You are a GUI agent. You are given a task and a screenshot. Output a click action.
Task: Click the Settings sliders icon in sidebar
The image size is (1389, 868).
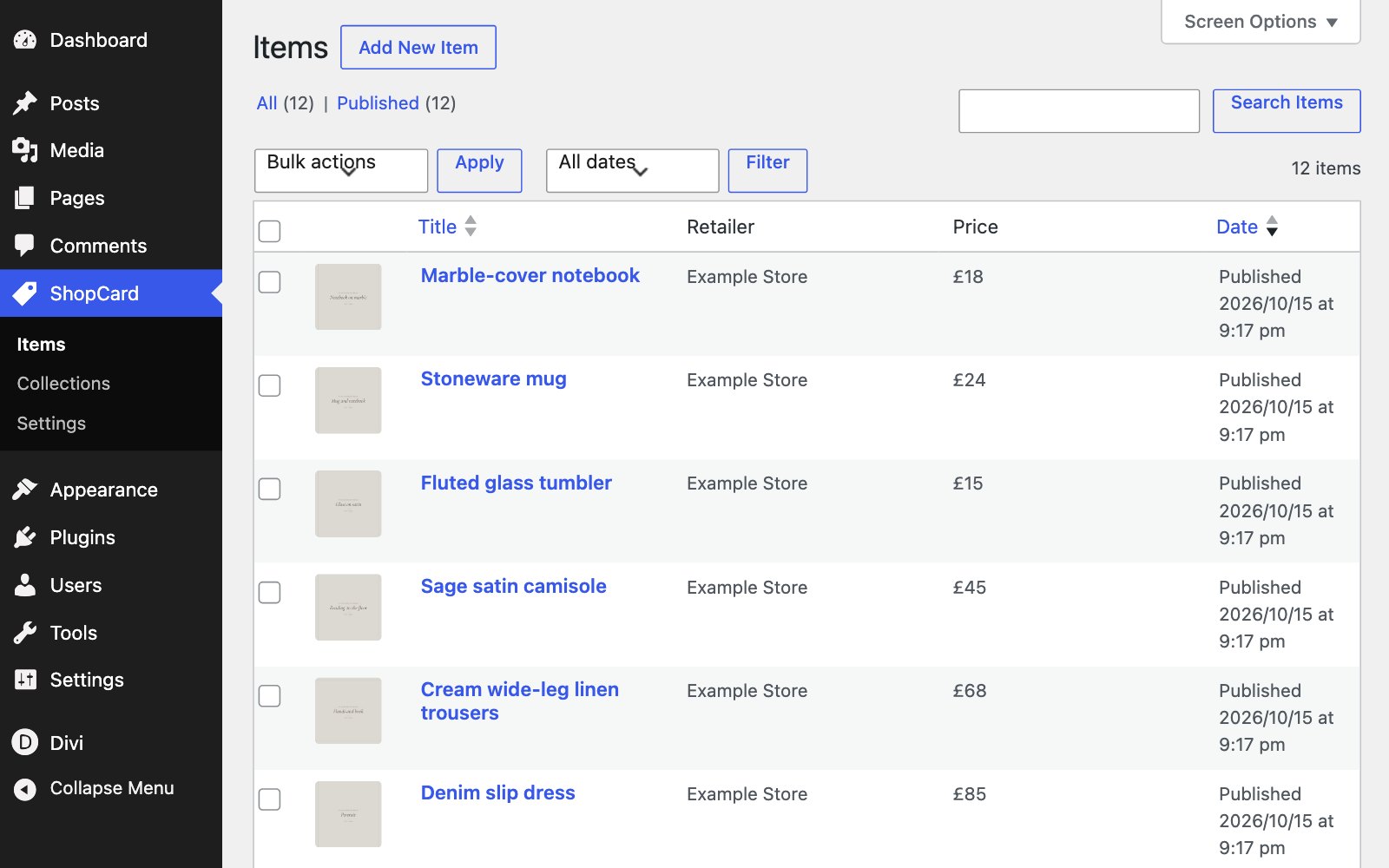coord(25,680)
